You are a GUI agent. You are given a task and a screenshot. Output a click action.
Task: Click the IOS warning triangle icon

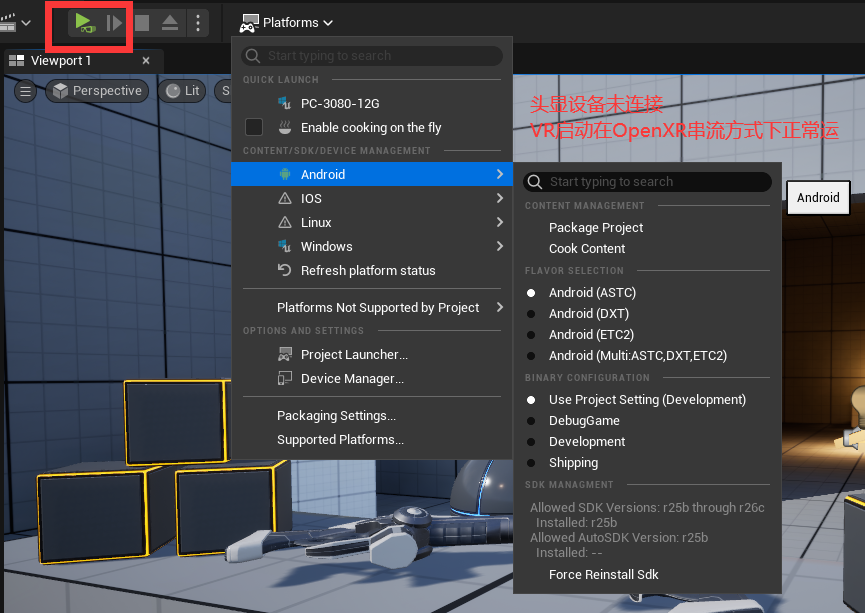pyautogui.click(x=285, y=198)
